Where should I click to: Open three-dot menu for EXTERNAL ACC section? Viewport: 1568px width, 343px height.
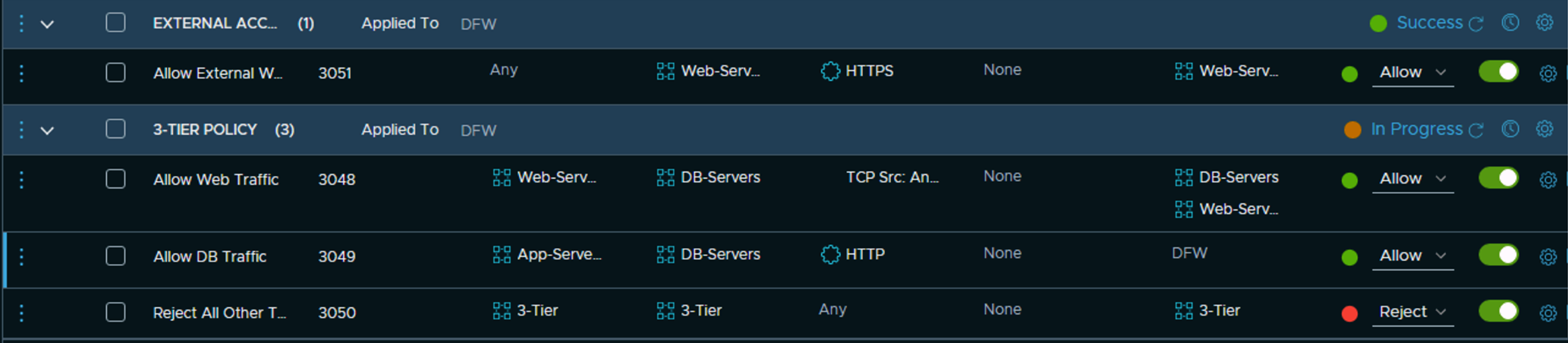tap(21, 24)
